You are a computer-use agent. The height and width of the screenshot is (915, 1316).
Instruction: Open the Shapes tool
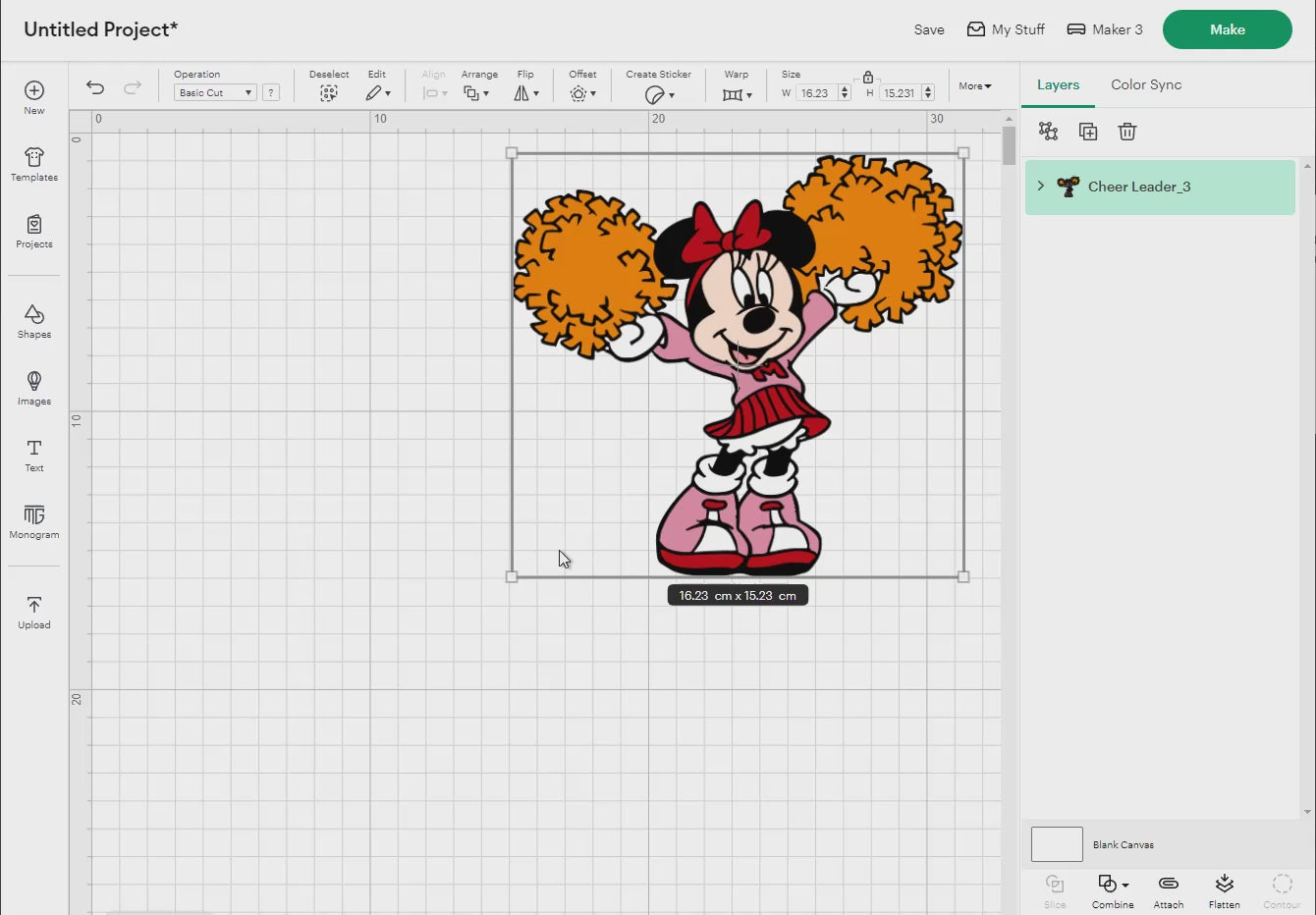(34, 321)
